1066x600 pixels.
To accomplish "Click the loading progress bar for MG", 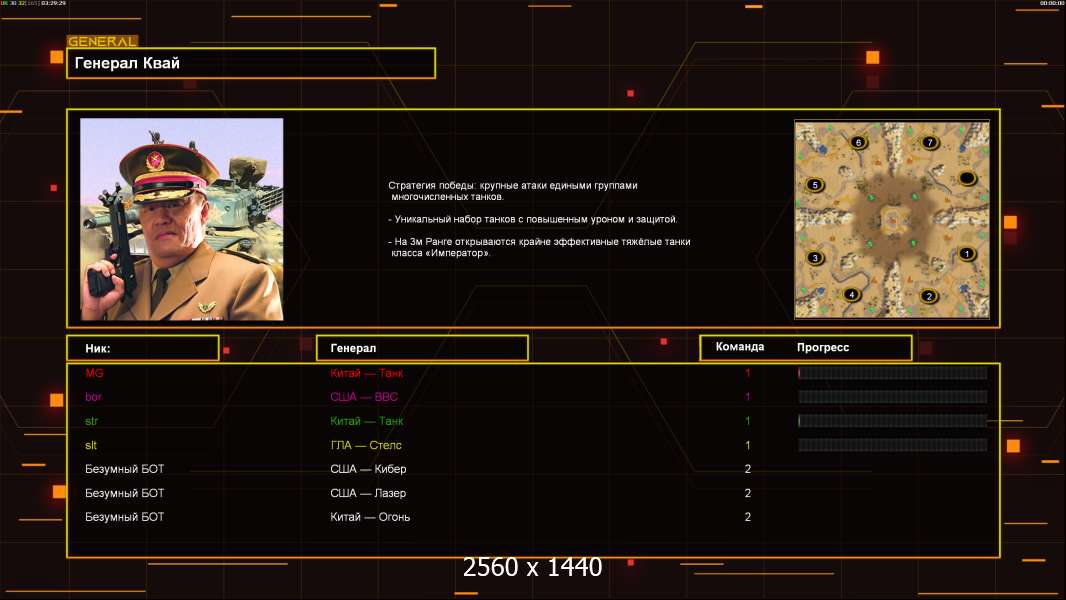I will (x=892, y=373).
